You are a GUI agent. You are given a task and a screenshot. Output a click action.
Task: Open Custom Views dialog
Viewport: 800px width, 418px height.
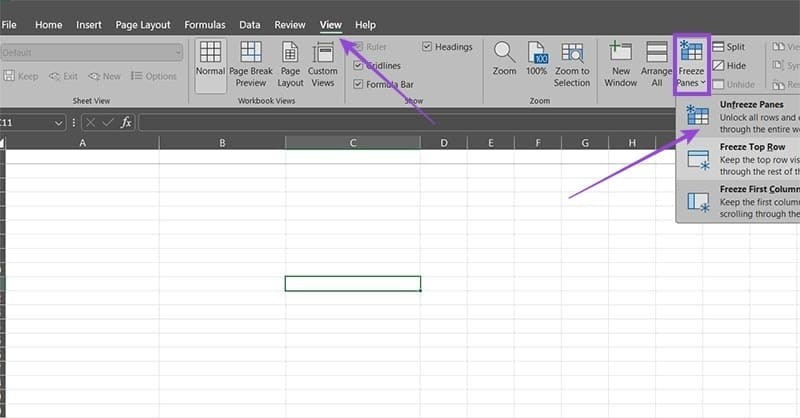tap(323, 64)
